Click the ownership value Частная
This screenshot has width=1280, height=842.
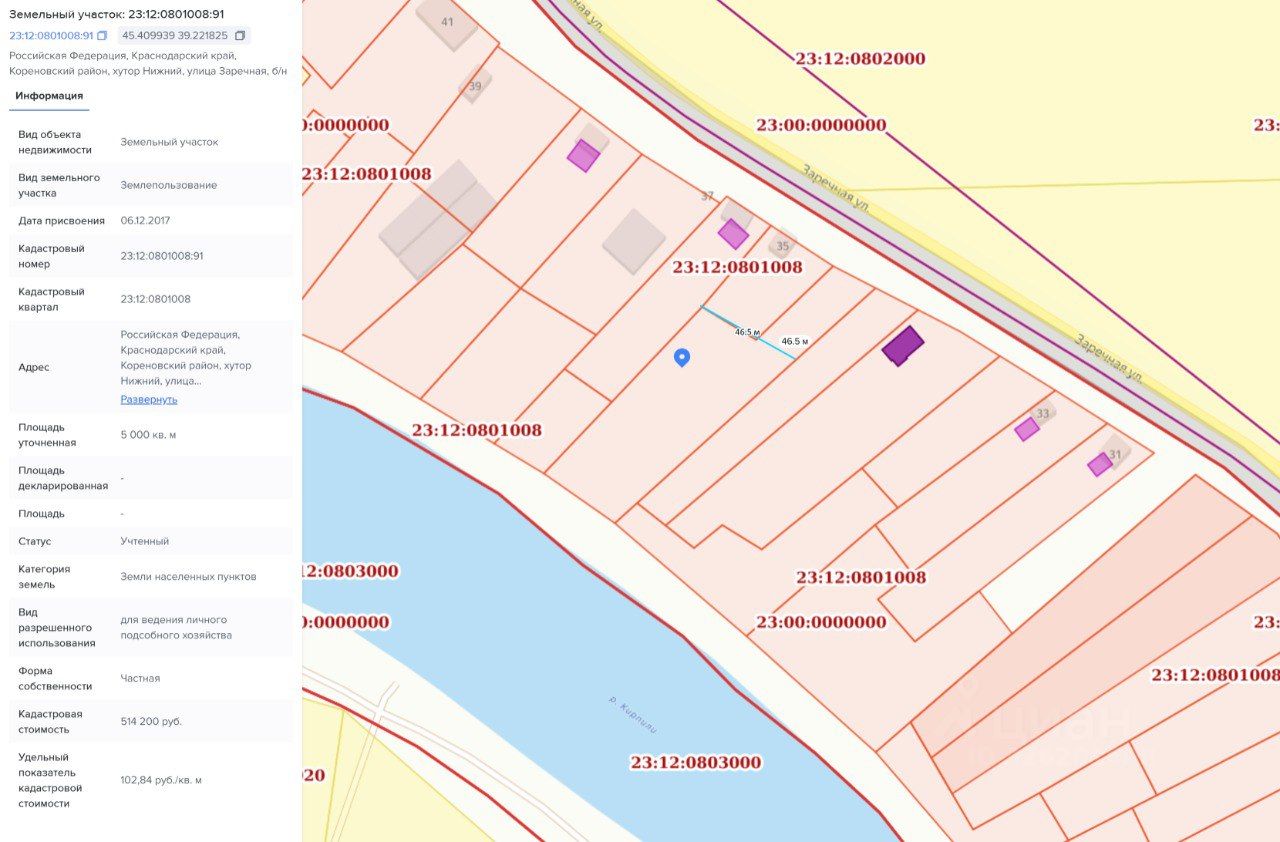pyautogui.click(x=140, y=678)
